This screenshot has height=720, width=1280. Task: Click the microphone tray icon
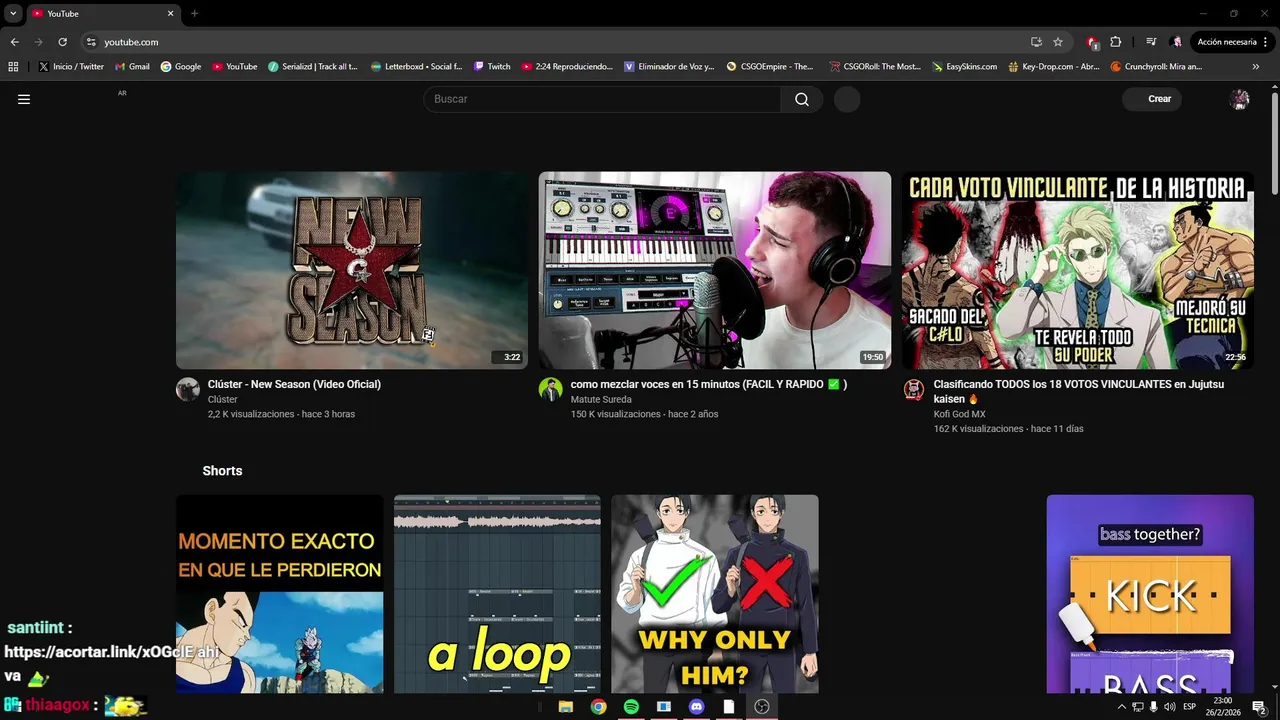1153,707
